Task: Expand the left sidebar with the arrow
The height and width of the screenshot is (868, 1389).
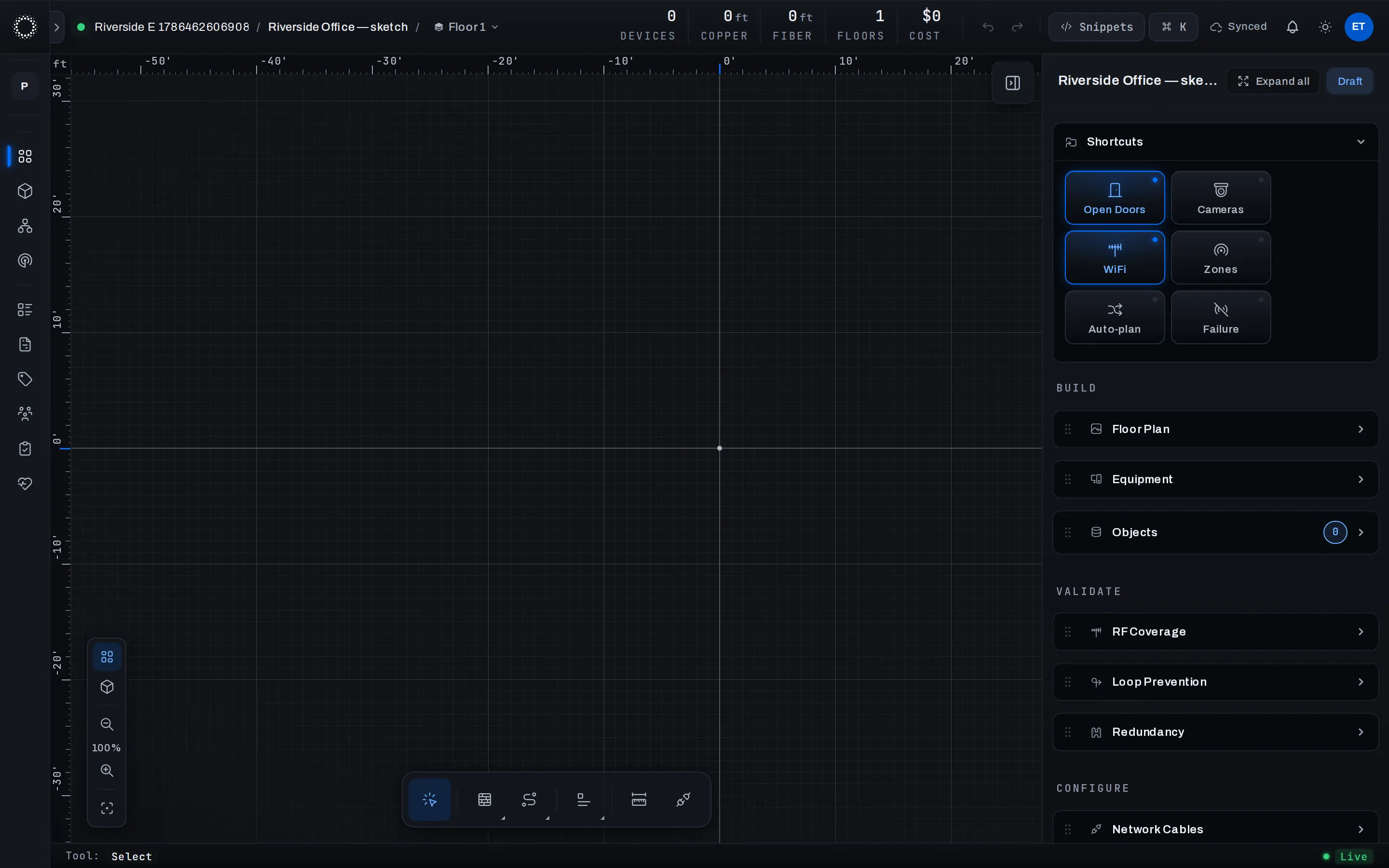Action: point(56,27)
